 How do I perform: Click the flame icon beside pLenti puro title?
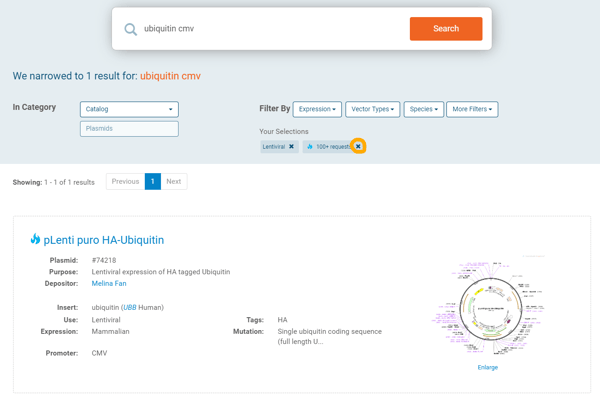coord(35,239)
